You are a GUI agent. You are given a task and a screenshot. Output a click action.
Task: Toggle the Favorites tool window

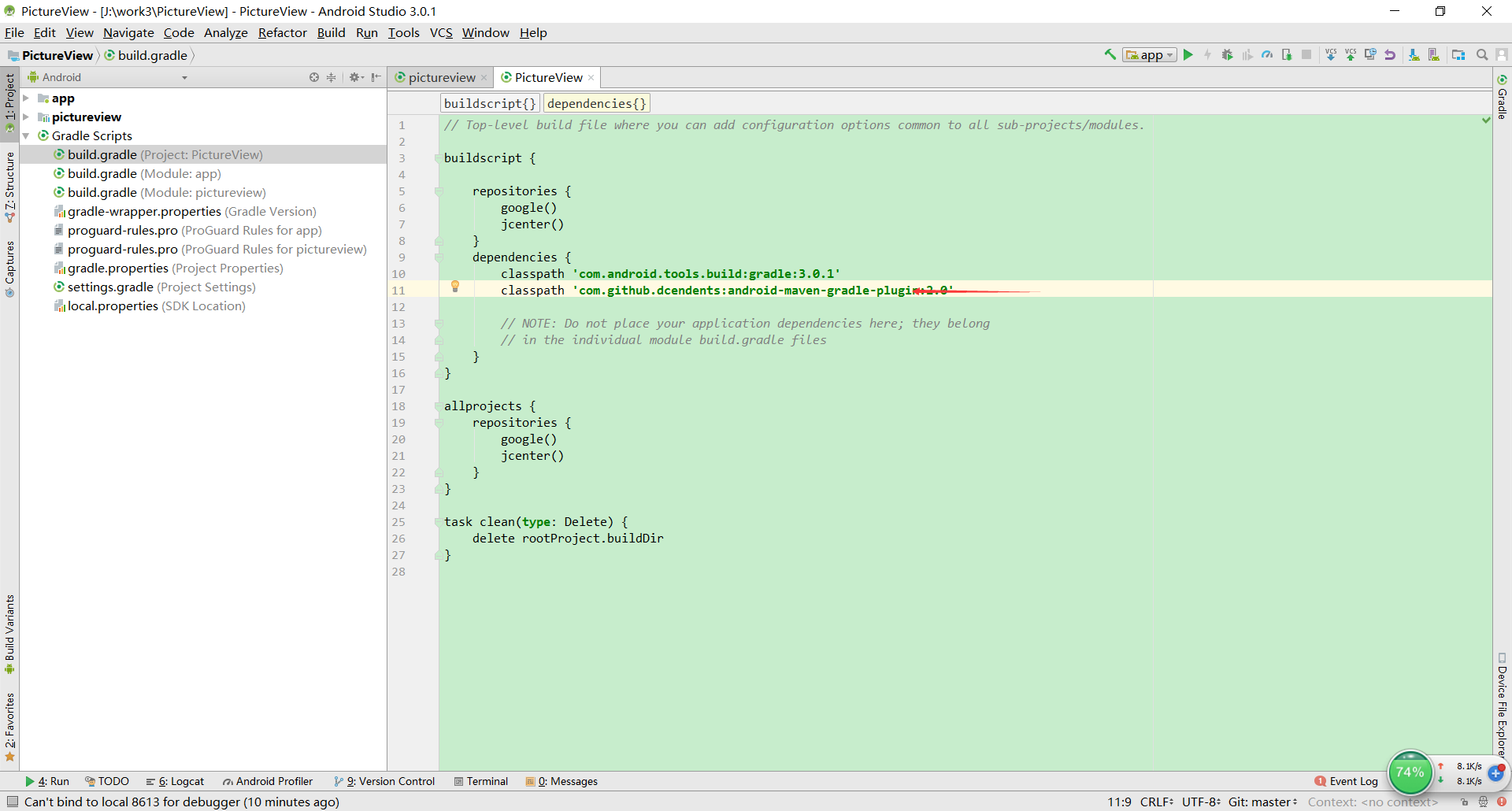click(9, 727)
